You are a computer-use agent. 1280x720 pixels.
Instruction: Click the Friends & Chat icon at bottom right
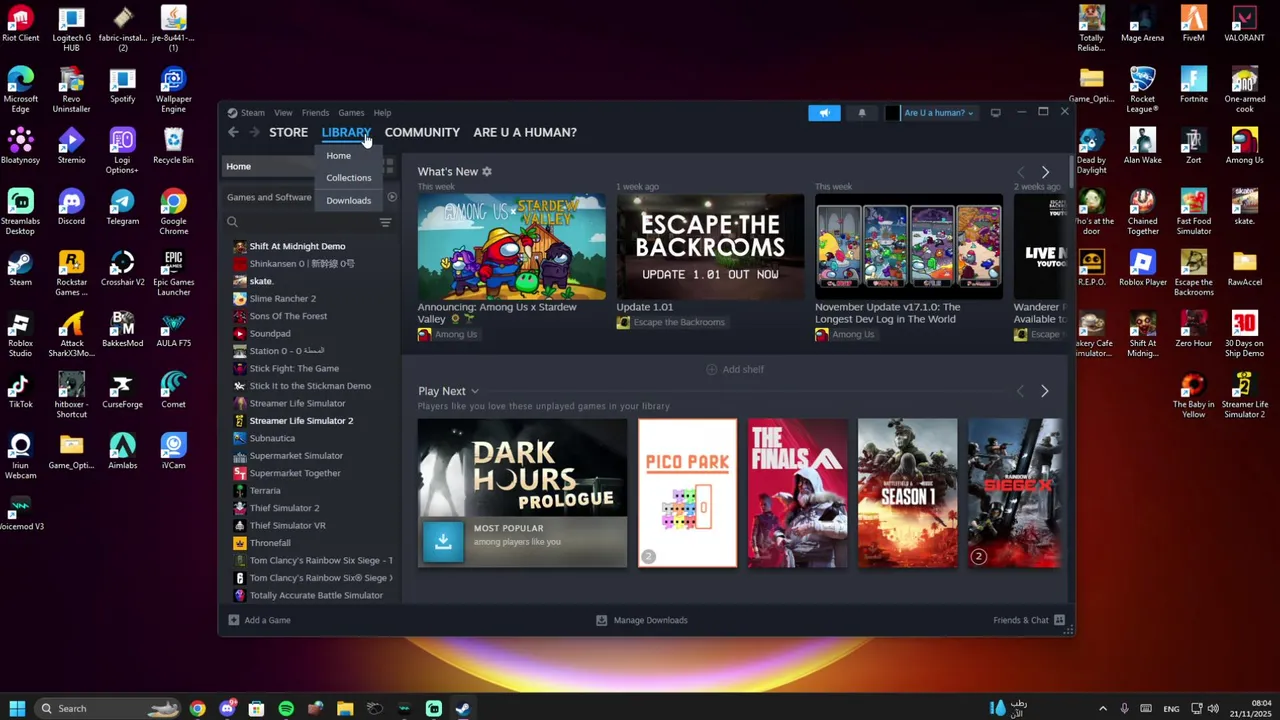(1059, 620)
